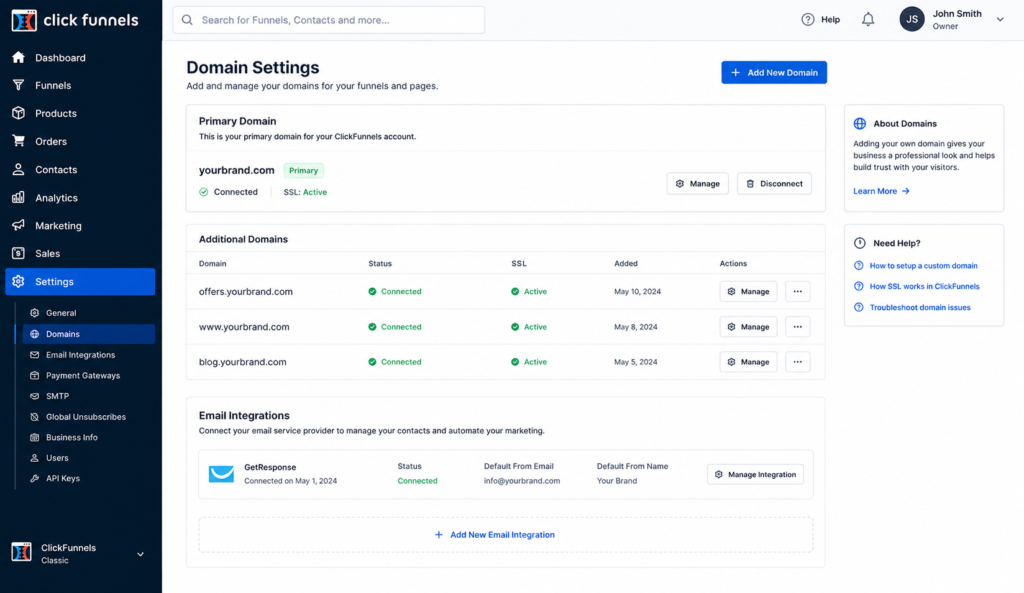
Task: Open Funnels in the sidebar
Action: click(x=80, y=86)
